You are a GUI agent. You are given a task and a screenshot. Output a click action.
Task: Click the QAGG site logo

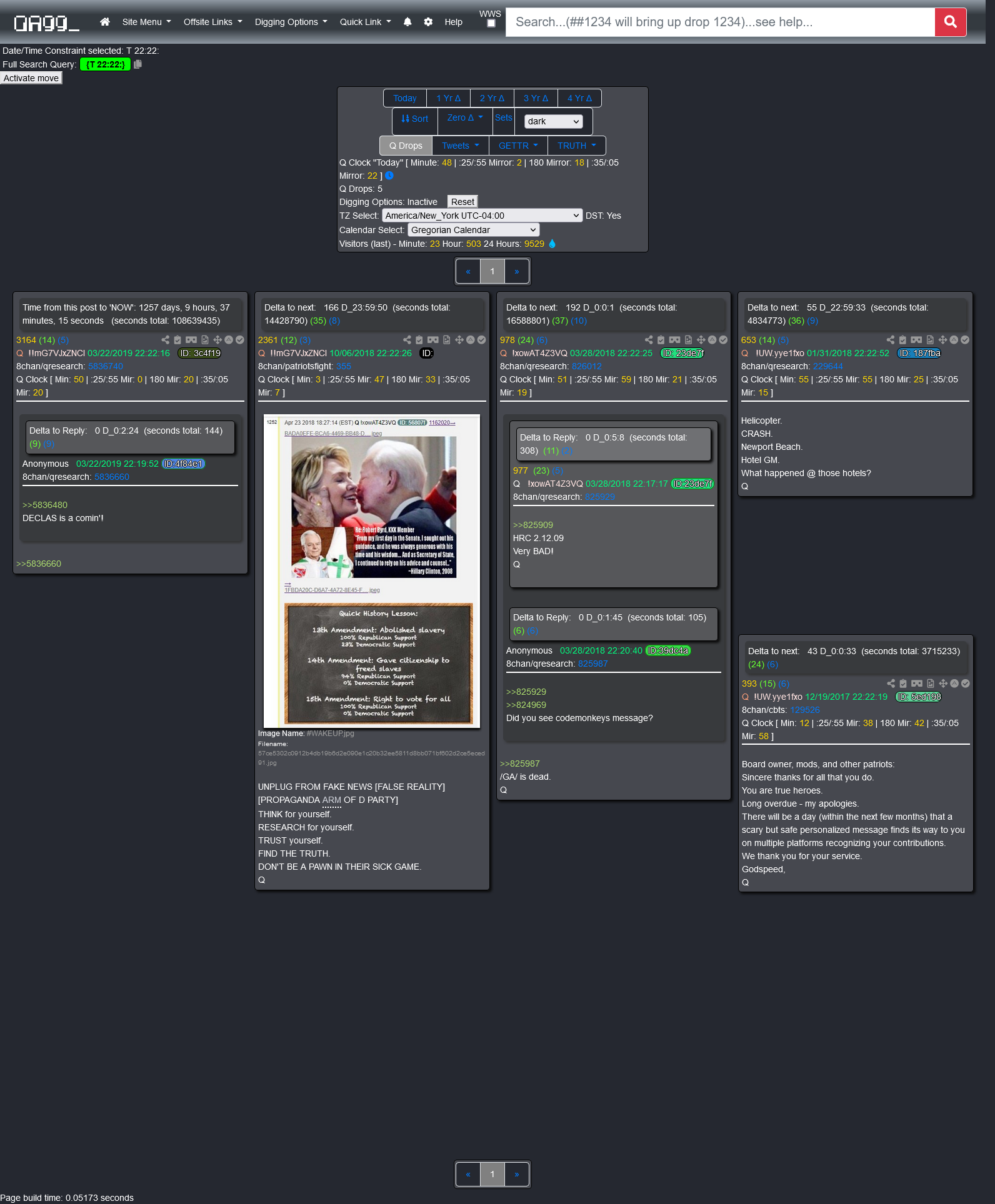46,23
